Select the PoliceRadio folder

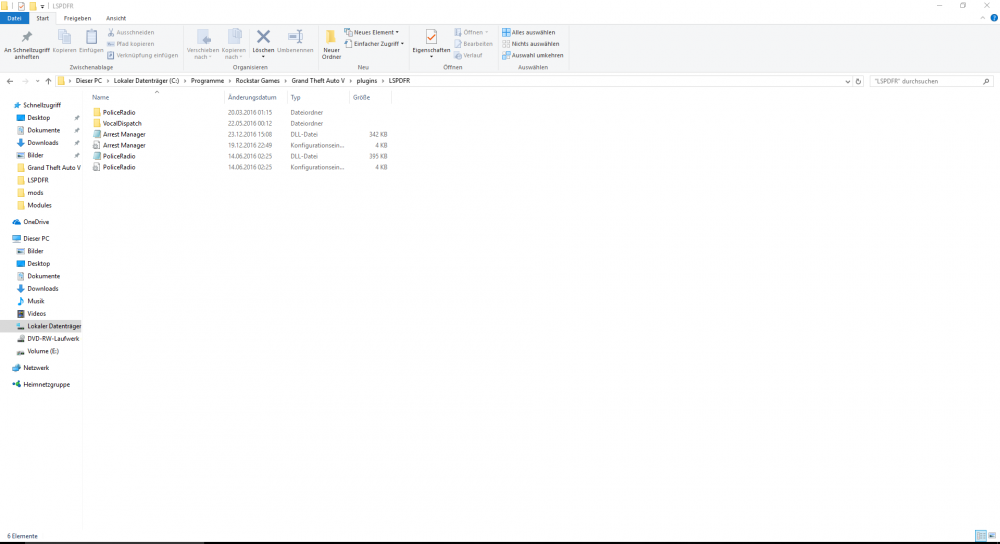coord(119,112)
